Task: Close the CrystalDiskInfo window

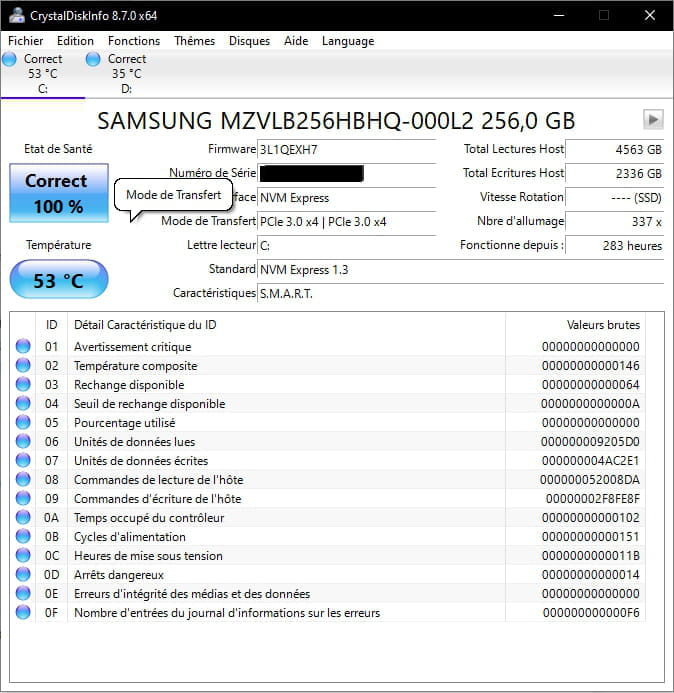Action: point(650,15)
